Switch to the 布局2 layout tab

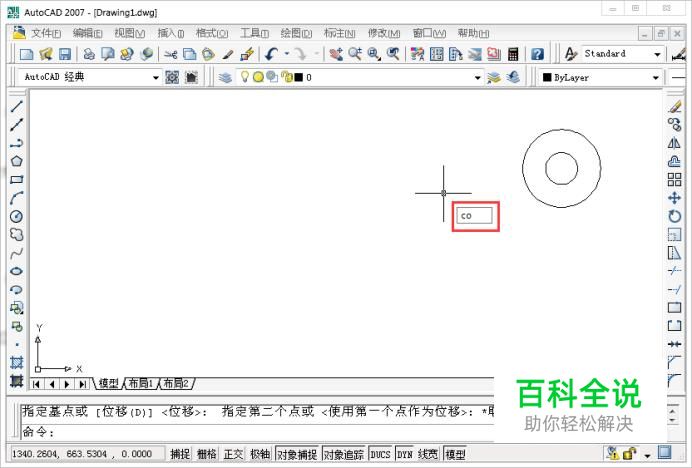pyautogui.click(x=176, y=383)
